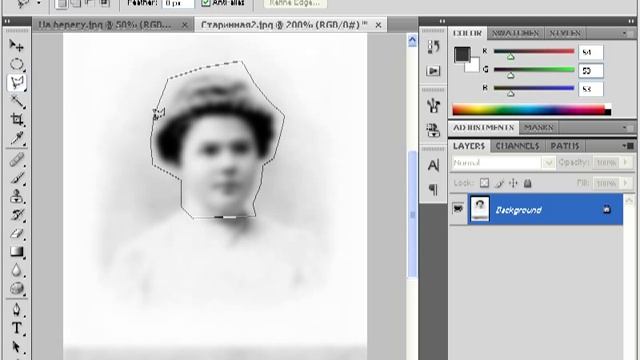The width and height of the screenshot is (640, 360).
Task: Open the Opacity slider arrow
Action: point(625,162)
